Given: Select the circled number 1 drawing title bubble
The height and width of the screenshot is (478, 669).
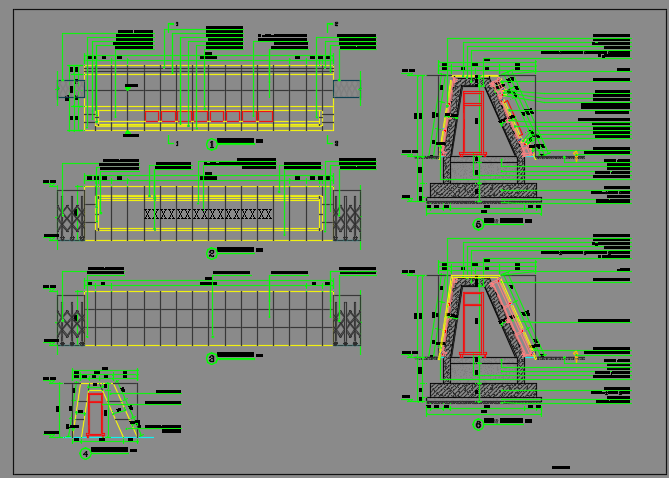Looking at the screenshot, I should pyautogui.click(x=212, y=145).
